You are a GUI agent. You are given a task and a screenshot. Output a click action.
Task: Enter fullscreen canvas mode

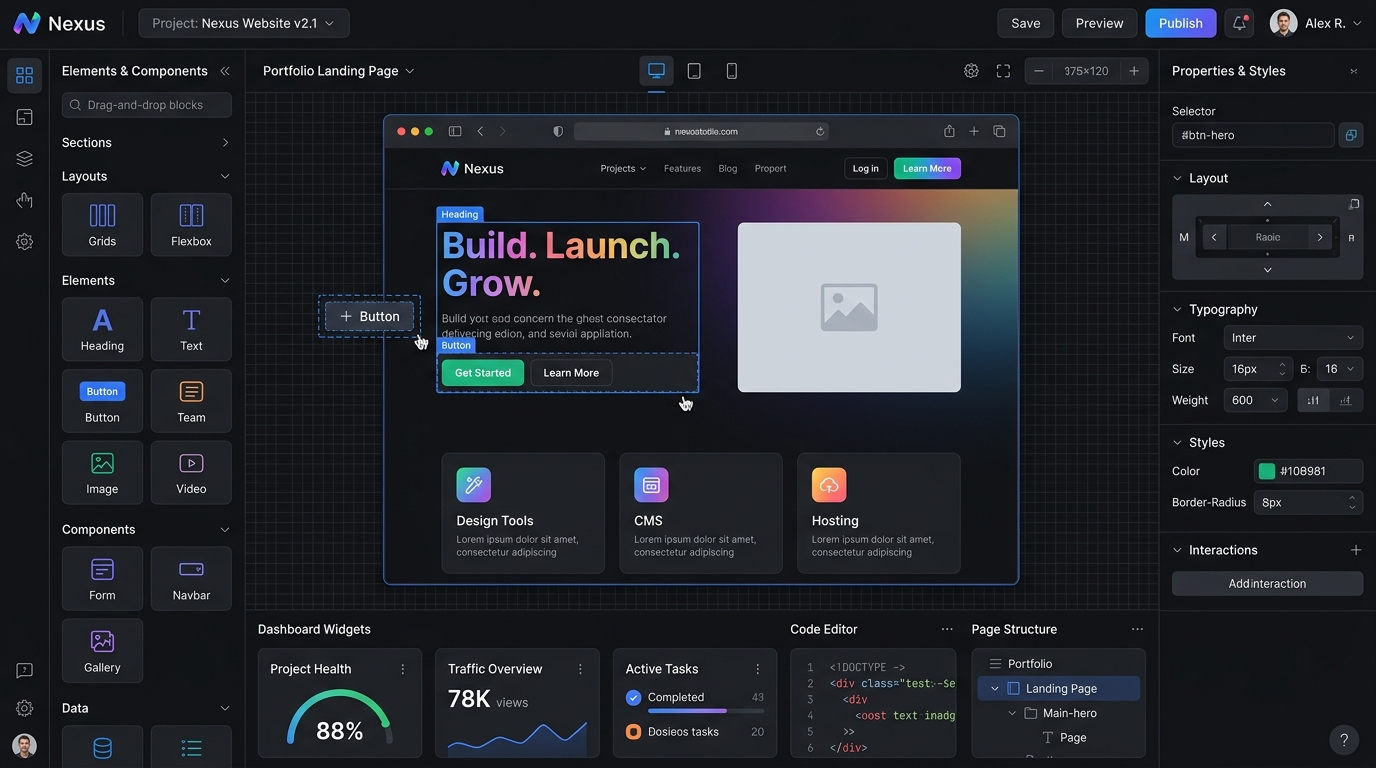(x=1003, y=71)
